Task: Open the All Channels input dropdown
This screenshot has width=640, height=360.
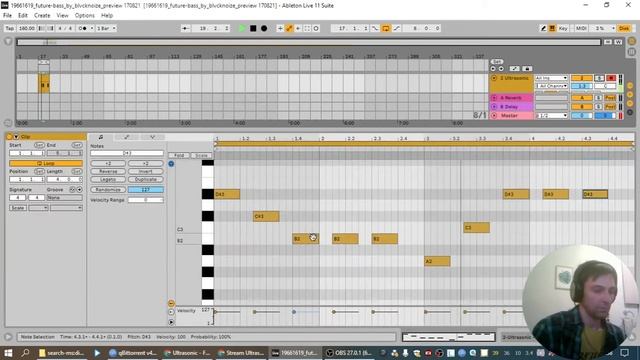Action: [551, 86]
